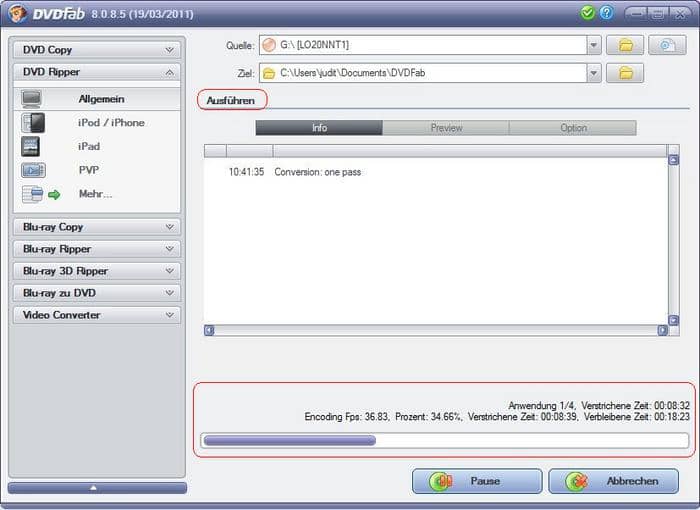Click 'Encoding Fps: 36.83' status text
Viewport: 700px width, 510px height.
(346, 417)
